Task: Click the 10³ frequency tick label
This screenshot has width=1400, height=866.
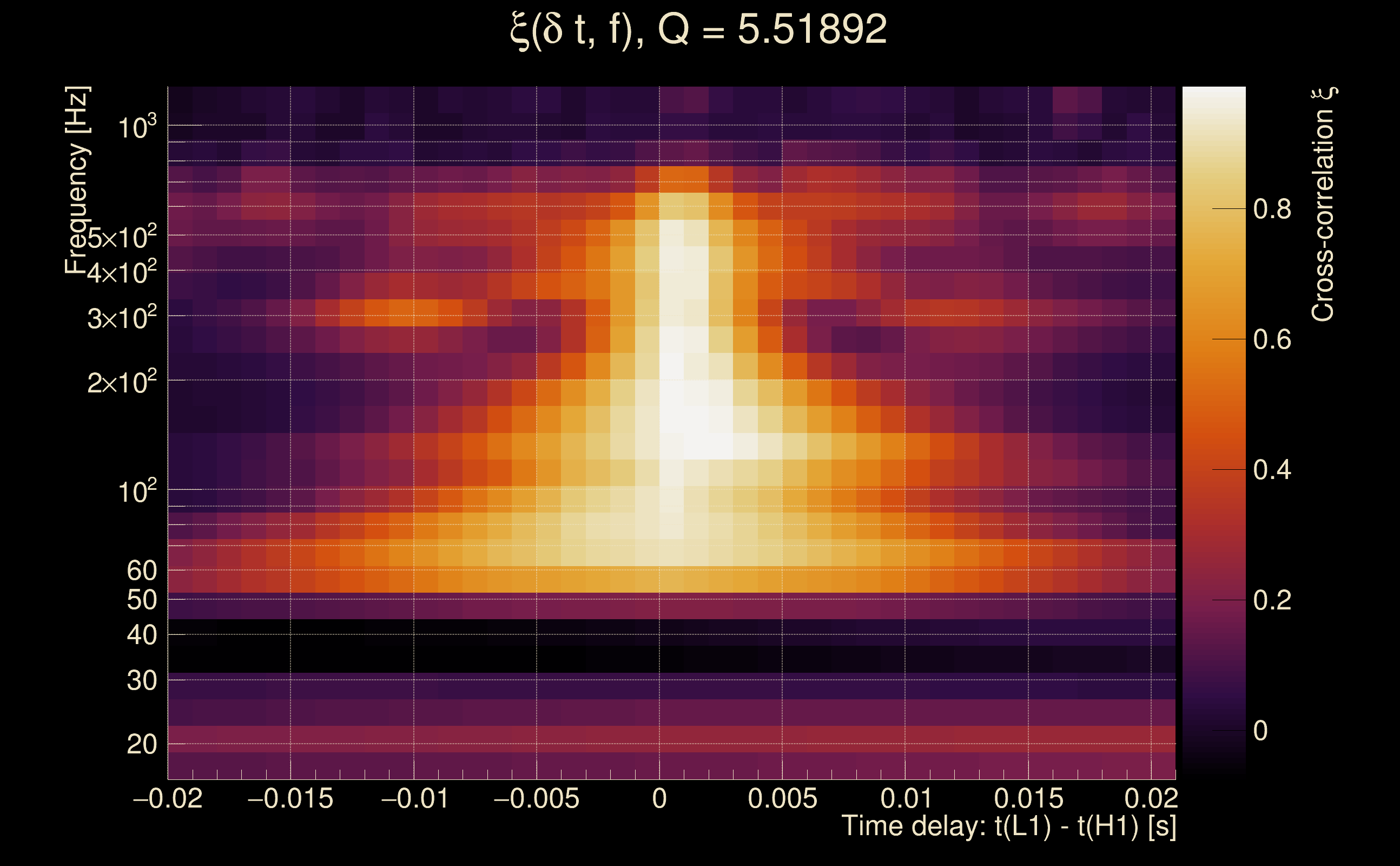Action: point(137,127)
